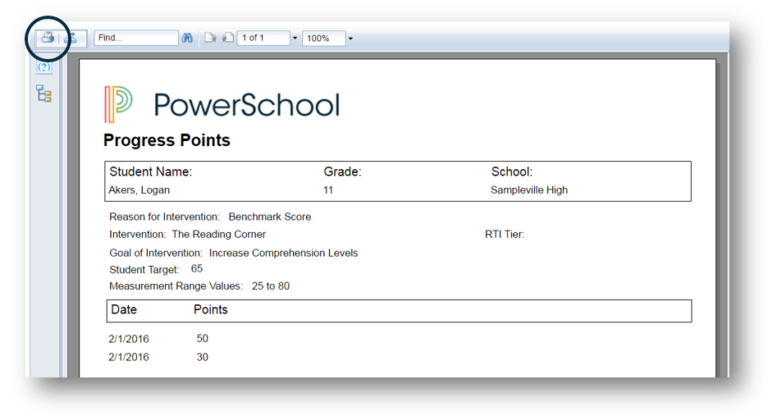
Task: Click the Sampleville High school value
Action: 529,190
